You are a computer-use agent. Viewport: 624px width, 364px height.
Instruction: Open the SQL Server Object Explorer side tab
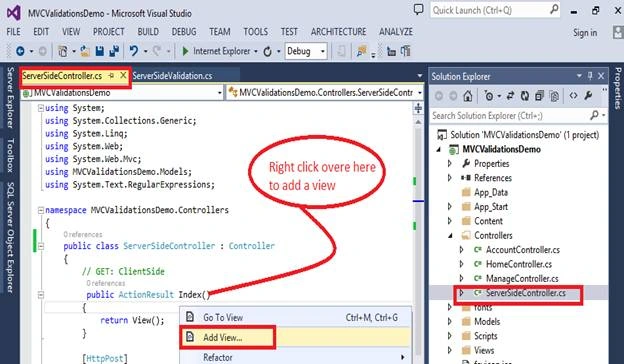click(10, 237)
